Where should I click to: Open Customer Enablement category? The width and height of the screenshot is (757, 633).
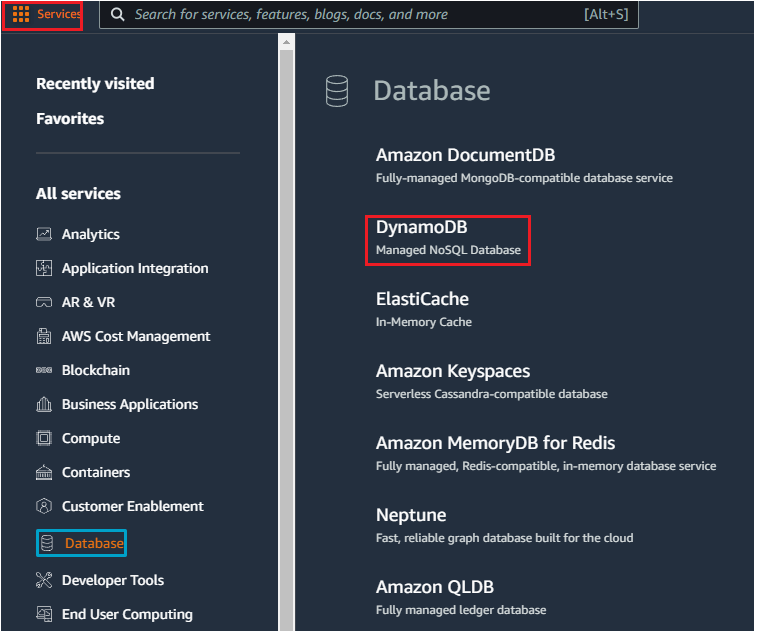point(132,506)
